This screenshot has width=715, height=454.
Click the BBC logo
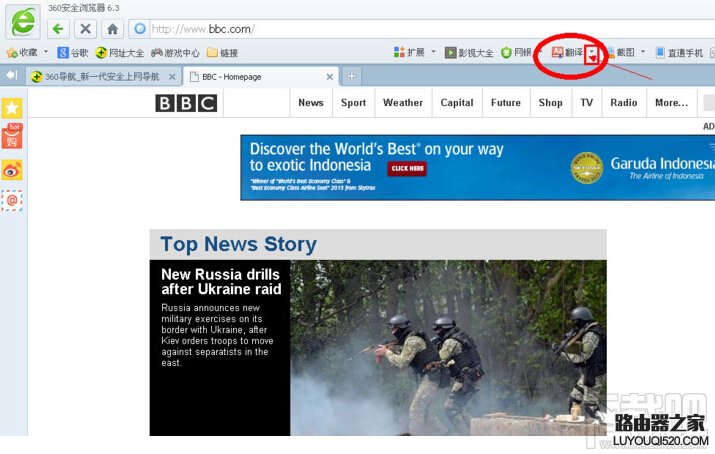[x=186, y=103]
